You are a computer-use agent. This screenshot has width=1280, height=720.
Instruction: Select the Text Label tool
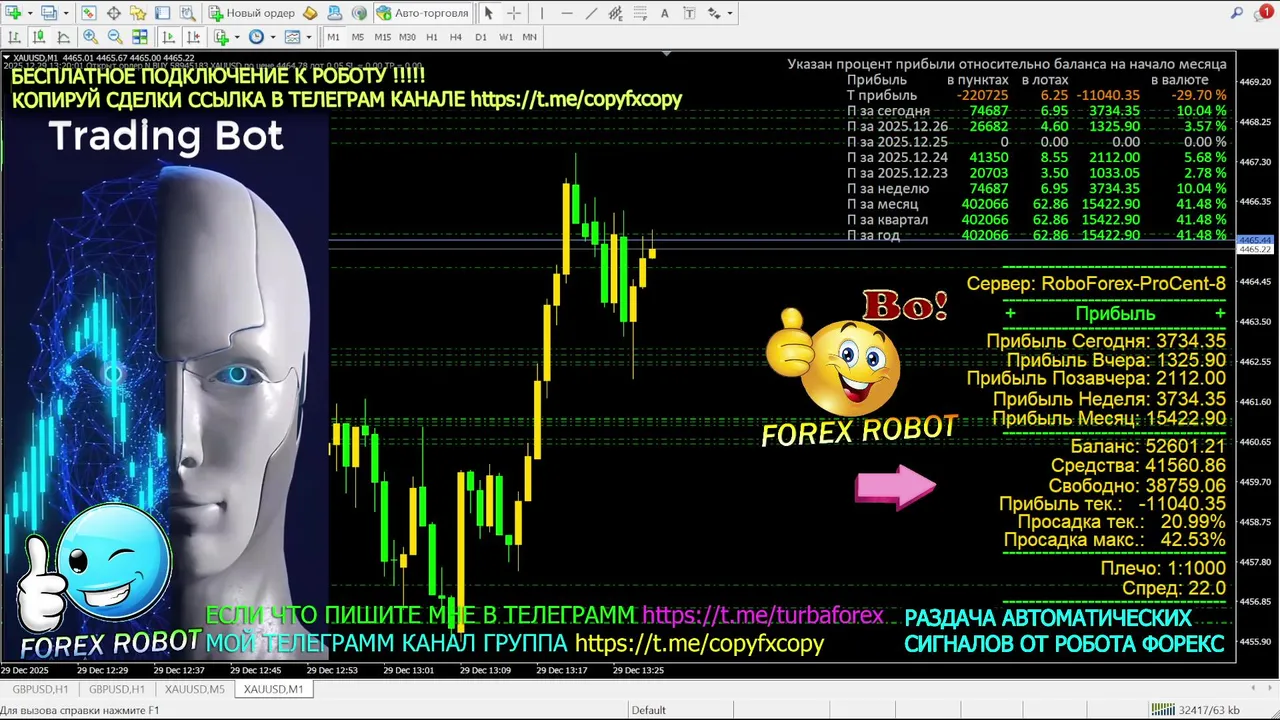(689, 13)
